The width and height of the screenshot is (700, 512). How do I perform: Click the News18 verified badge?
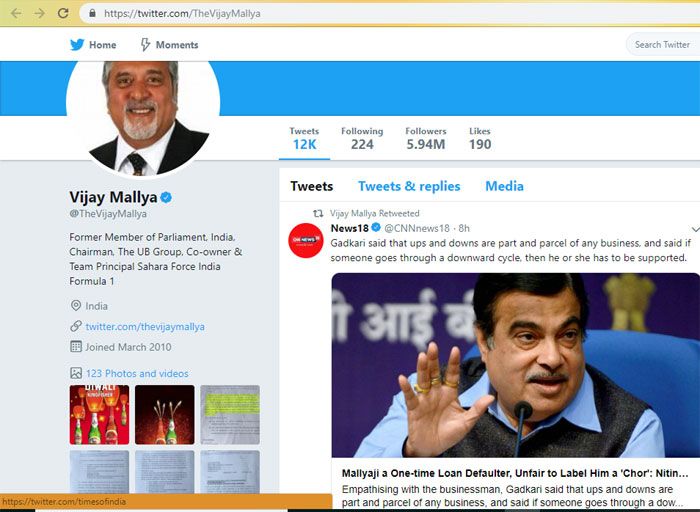point(376,228)
